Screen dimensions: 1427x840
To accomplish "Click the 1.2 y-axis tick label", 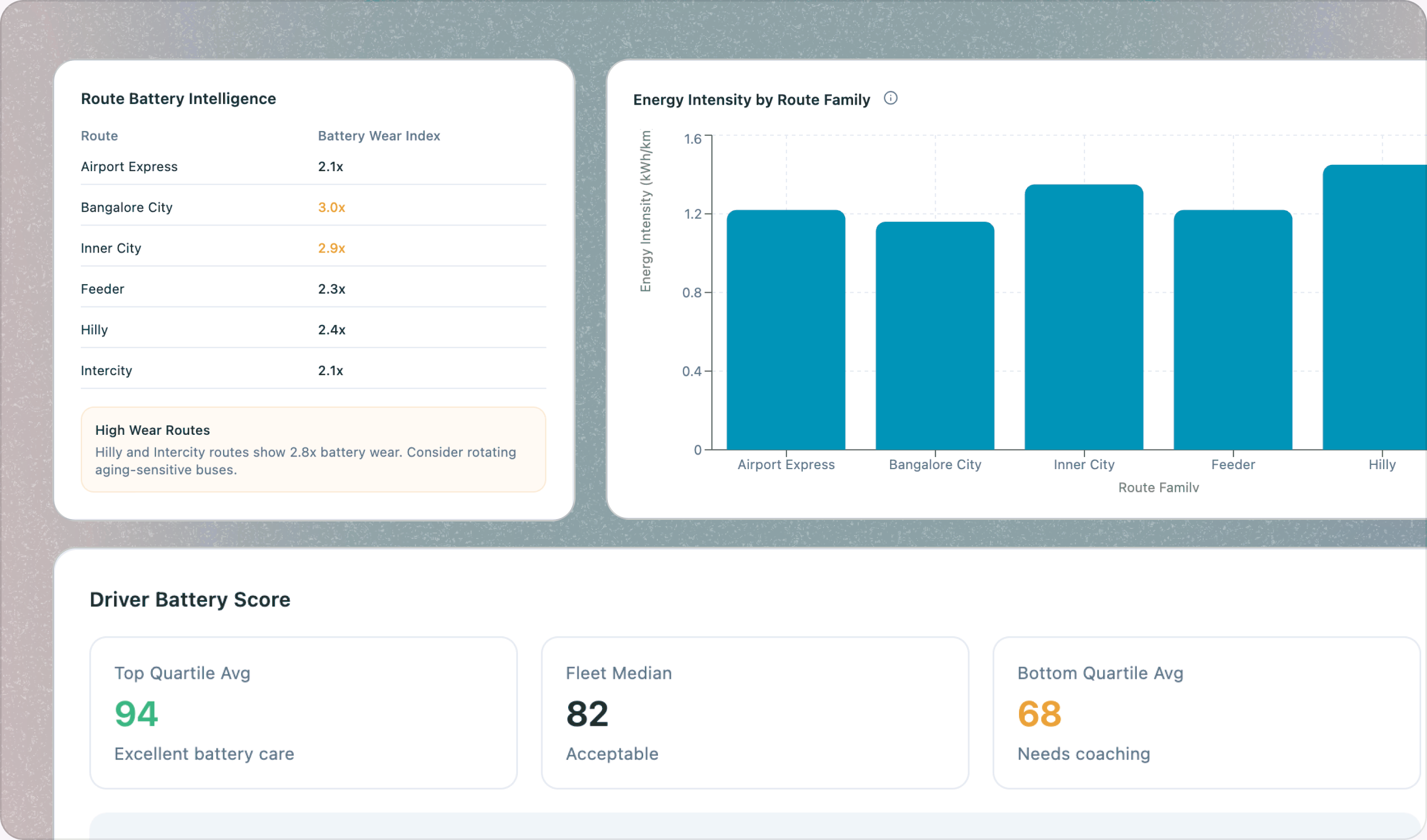I will pos(692,214).
